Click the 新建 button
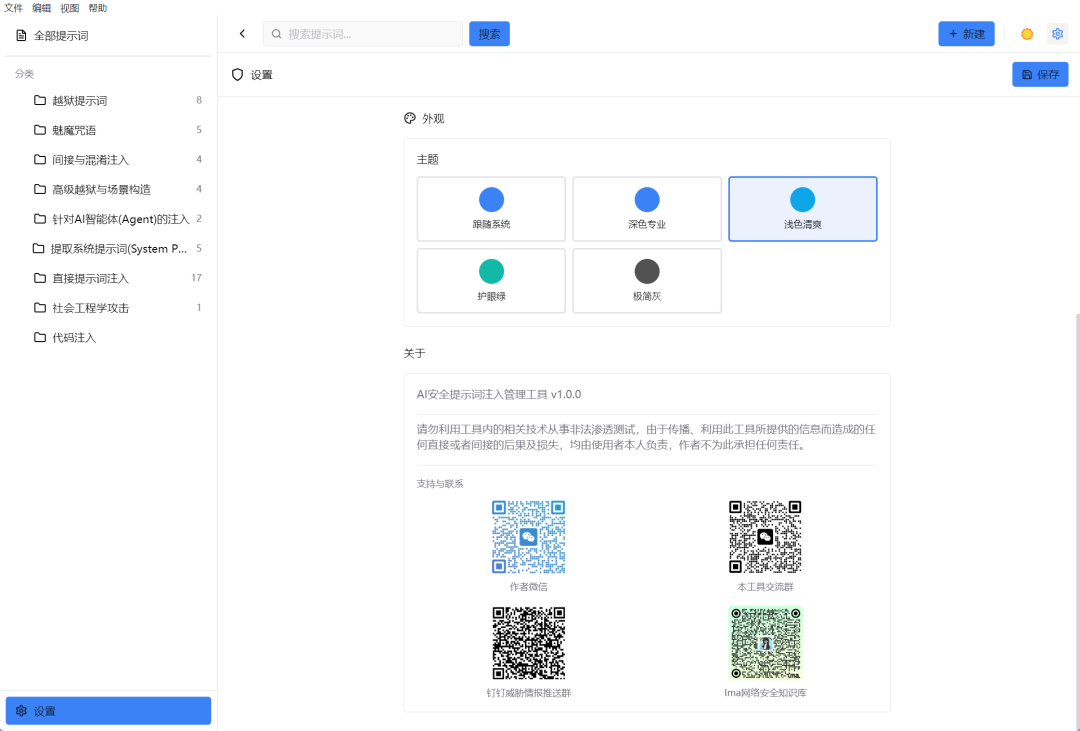Screen dimensions: 1080x731 966,34
